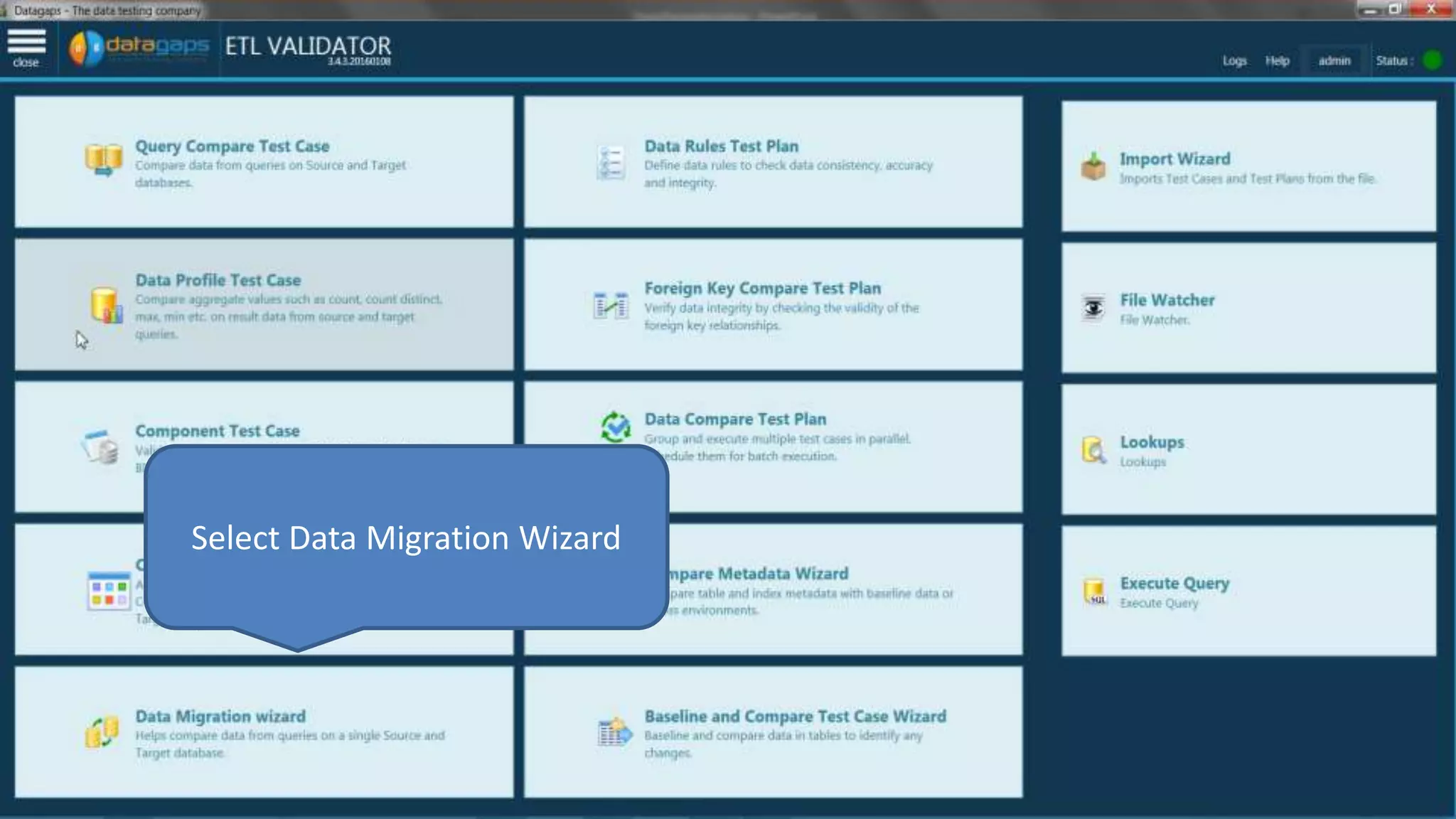The width and height of the screenshot is (1456, 819).
Task: Open the Execute Query title
Action: point(1175,583)
